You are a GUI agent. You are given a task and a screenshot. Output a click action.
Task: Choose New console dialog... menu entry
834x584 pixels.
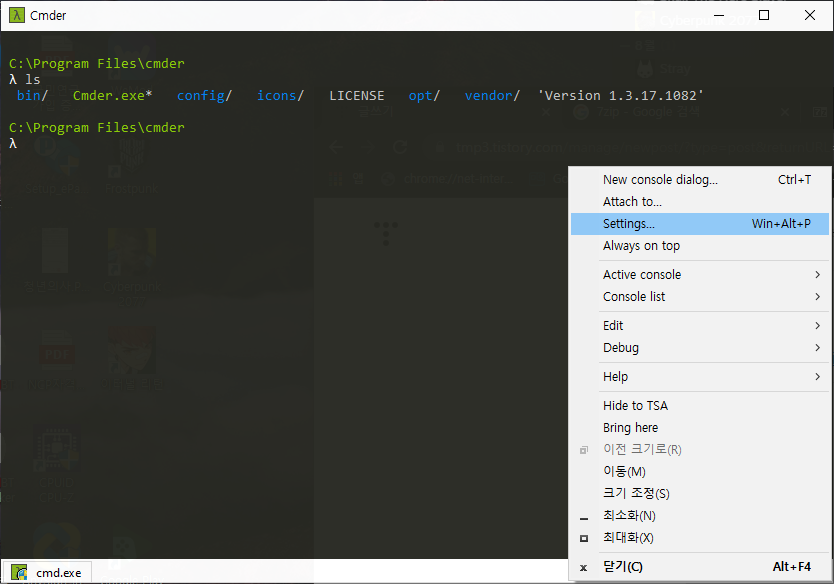tap(699, 180)
